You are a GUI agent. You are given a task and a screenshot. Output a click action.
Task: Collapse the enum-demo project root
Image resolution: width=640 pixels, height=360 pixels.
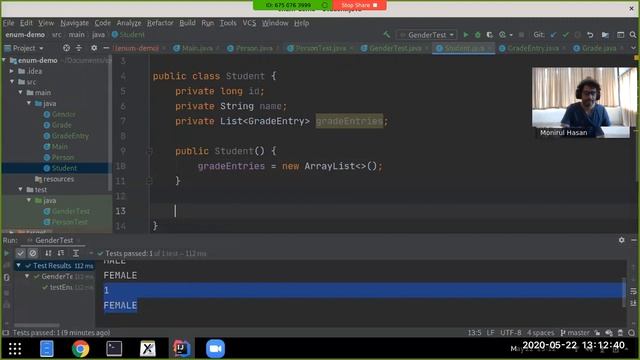point(4,60)
